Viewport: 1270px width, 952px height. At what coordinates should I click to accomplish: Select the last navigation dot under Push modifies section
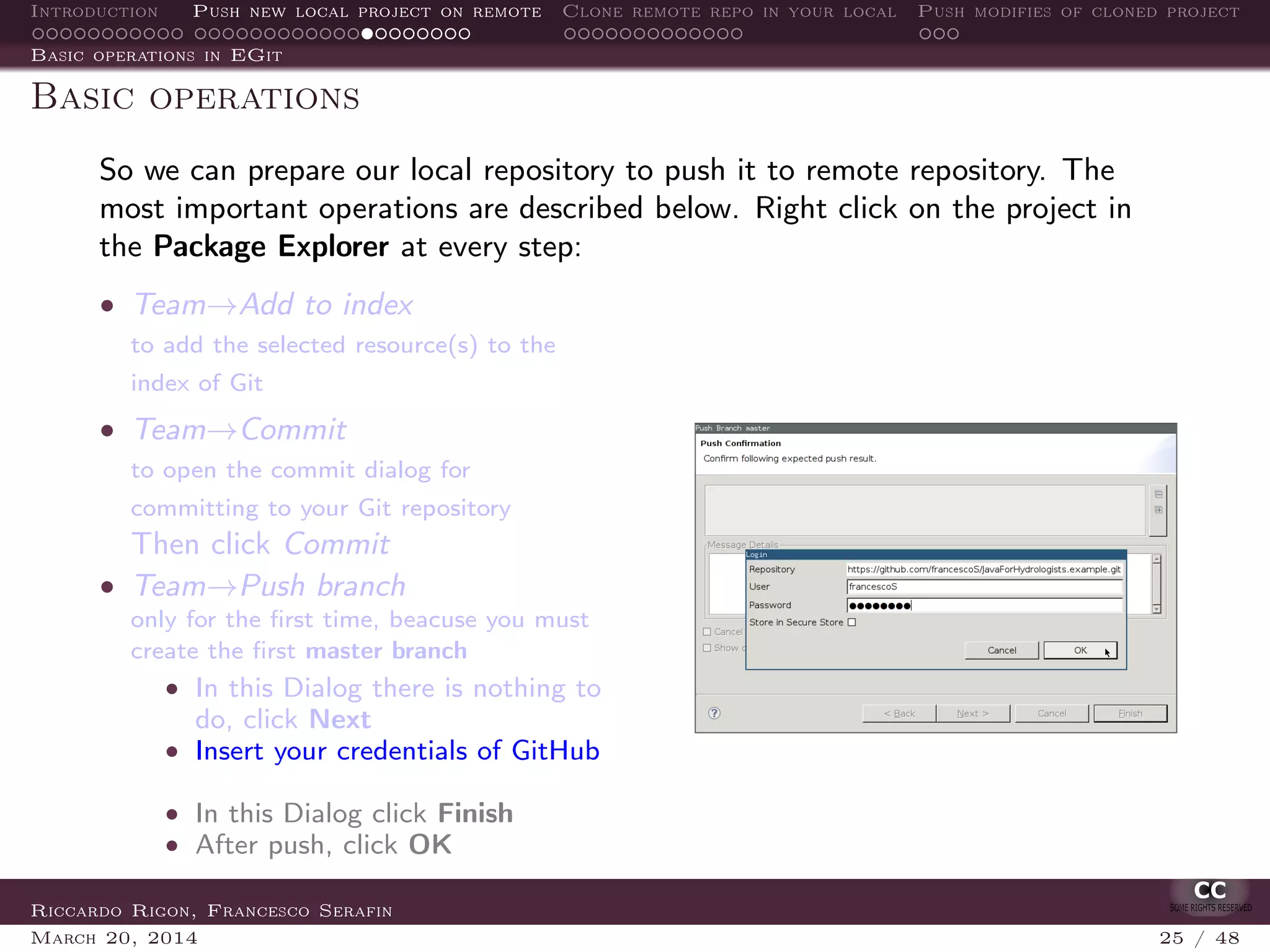pyautogui.click(x=952, y=33)
